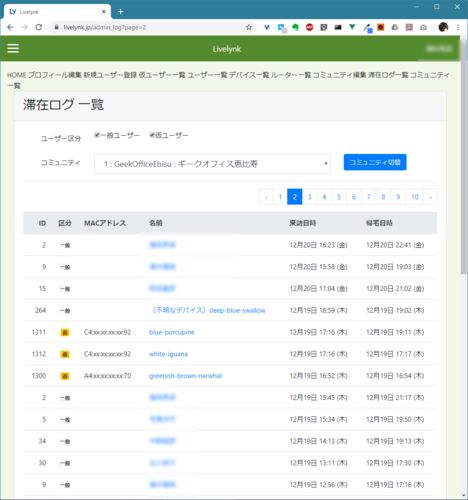This screenshot has height=500, width=468.
Task: Bookmark this page with the star icon
Action: coord(249,27)
